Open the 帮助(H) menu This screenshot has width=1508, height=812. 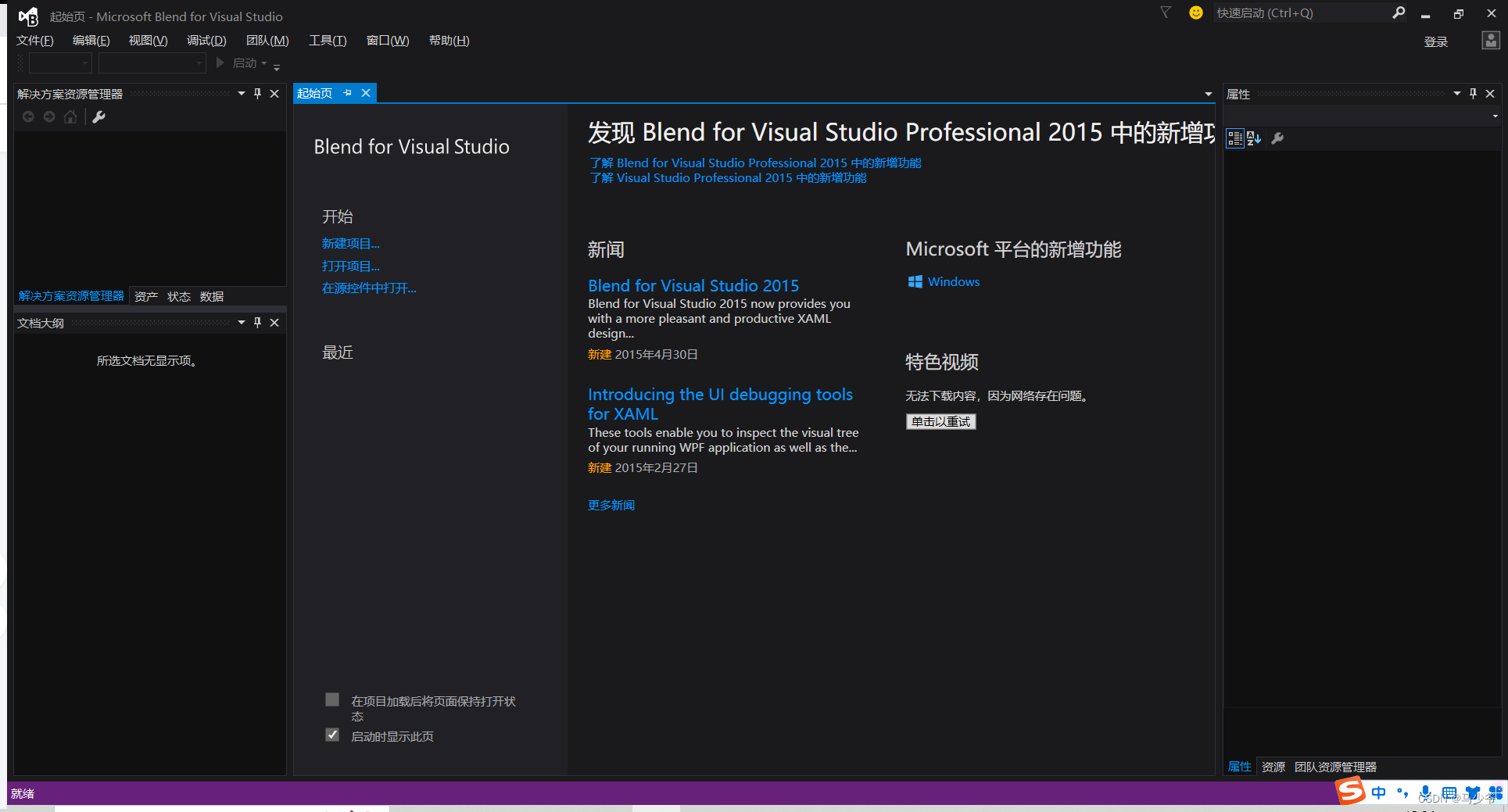coord(449,41)
